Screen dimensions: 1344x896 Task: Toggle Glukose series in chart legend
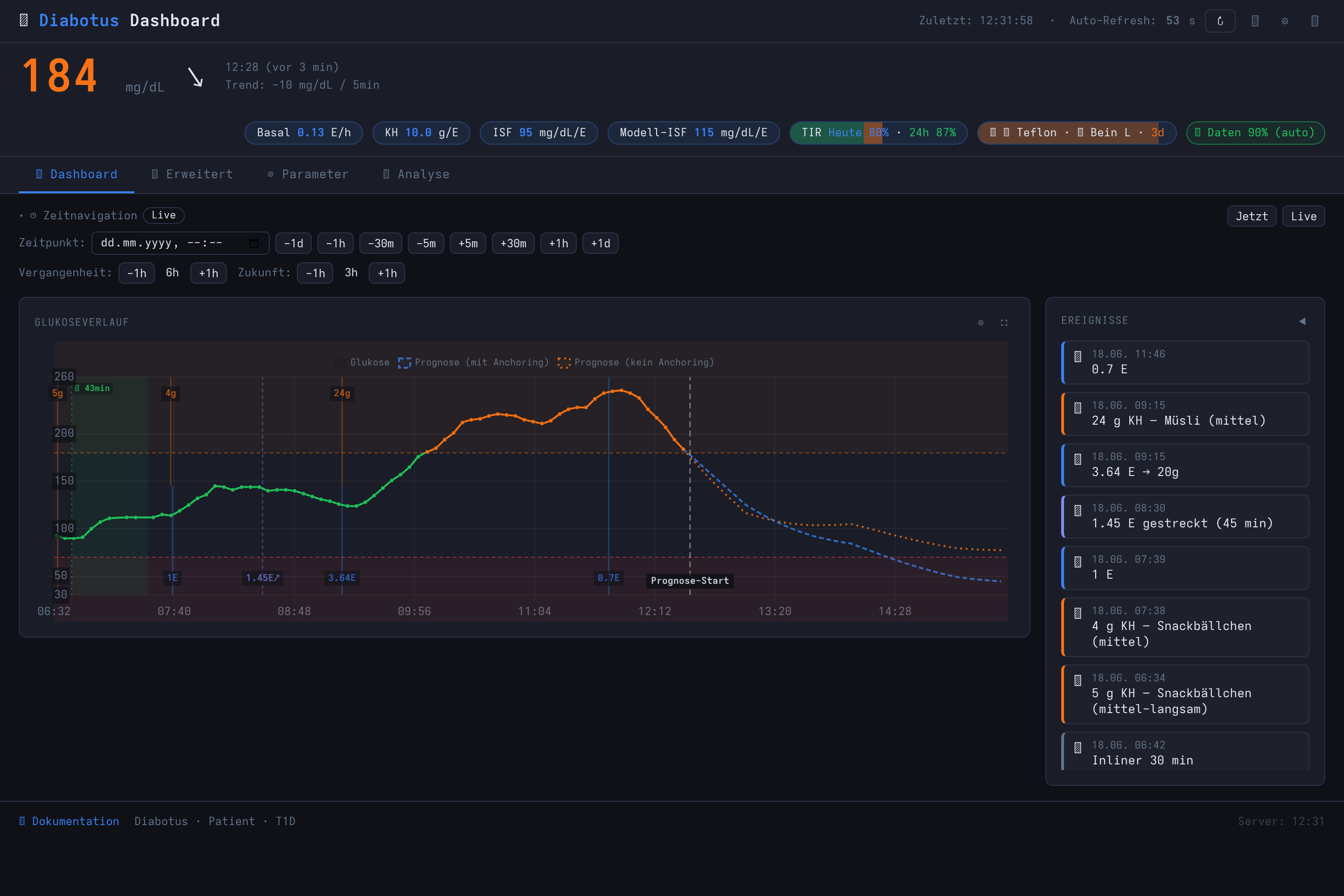point(362,363)
